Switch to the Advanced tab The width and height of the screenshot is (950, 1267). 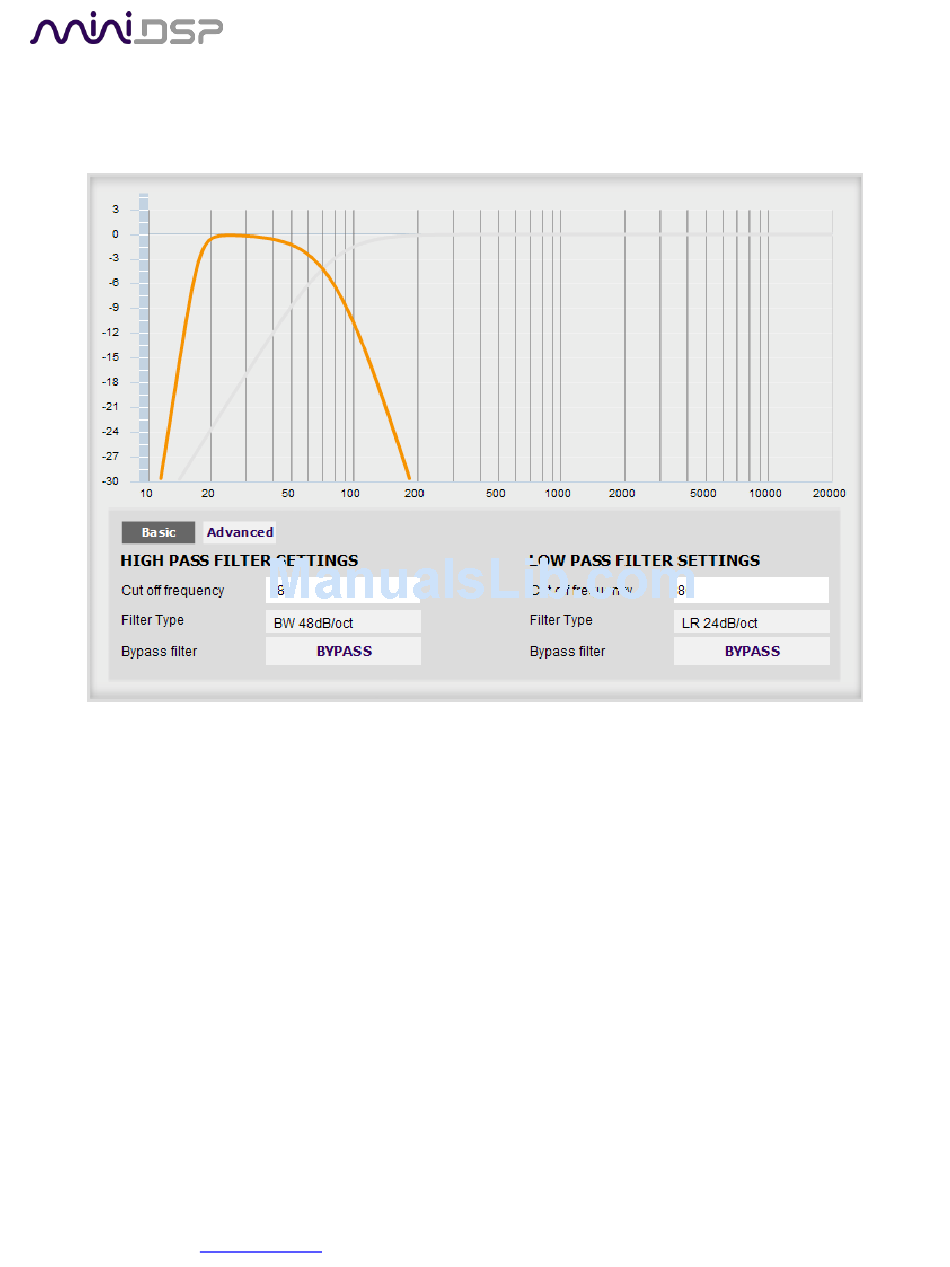(240, 533)
